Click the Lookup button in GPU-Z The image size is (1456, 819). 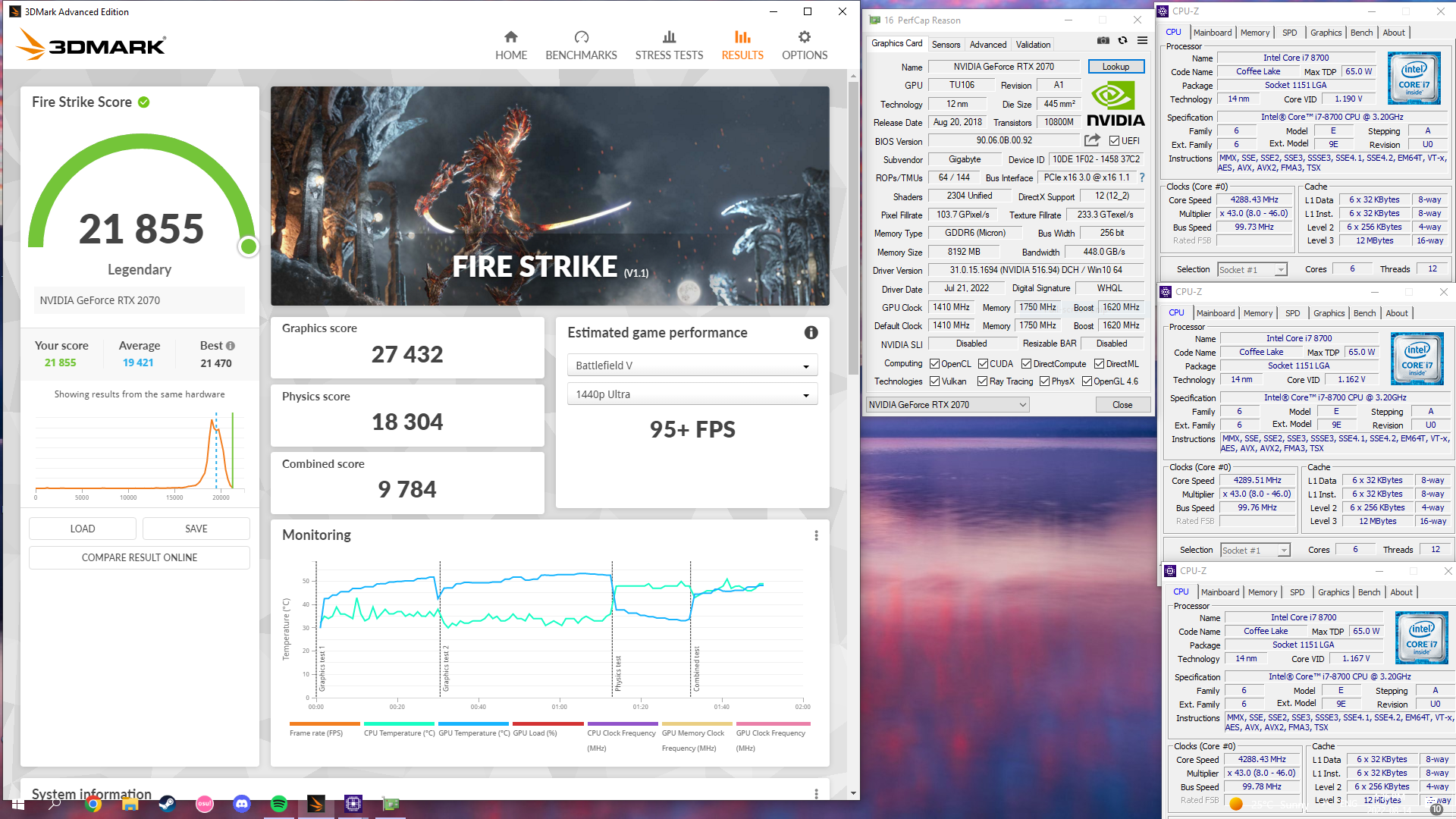(x=1116, y=67)
